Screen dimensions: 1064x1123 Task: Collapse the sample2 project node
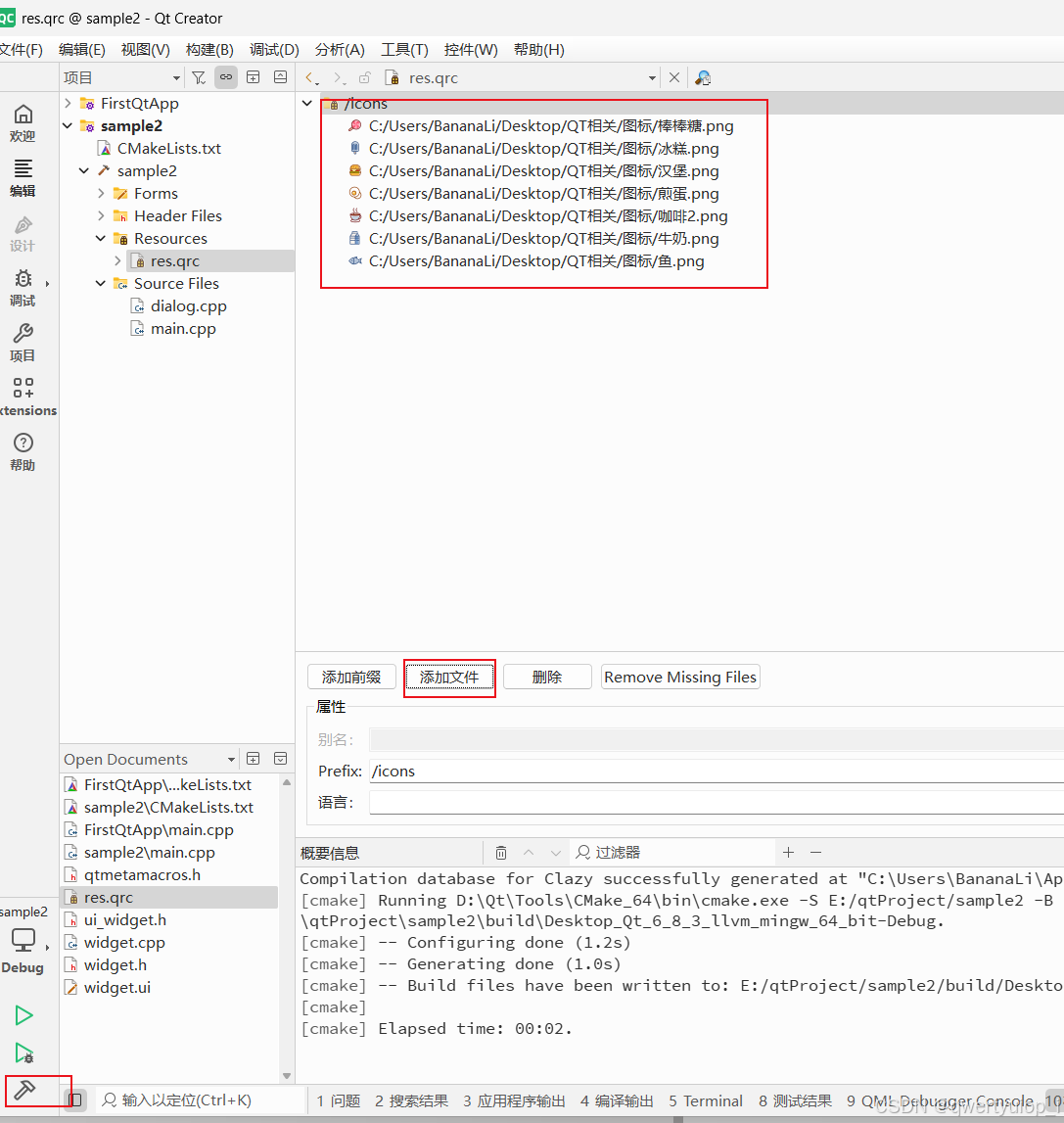tap(68, 126)
